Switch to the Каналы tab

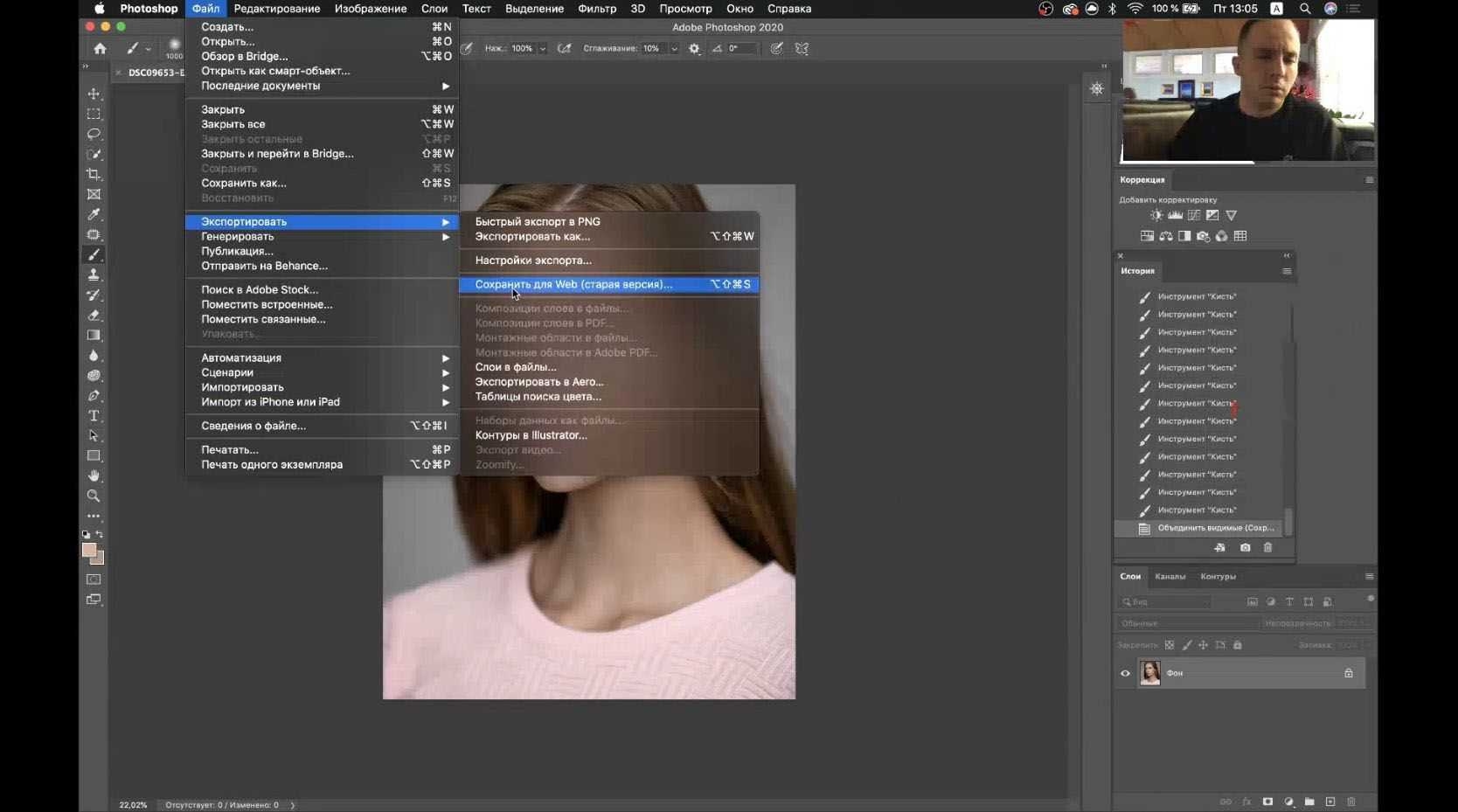pos(1170,577)
